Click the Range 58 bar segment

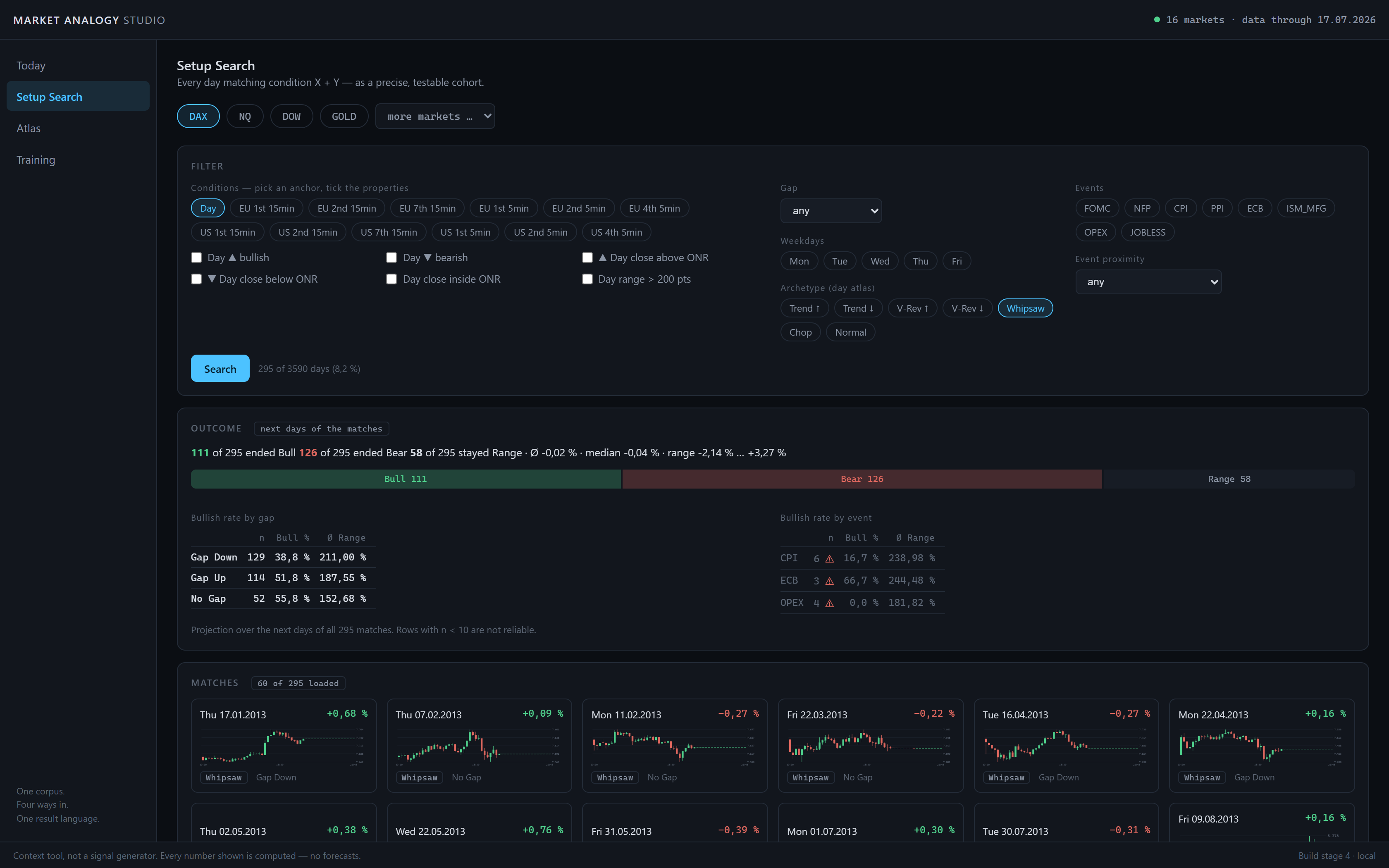(x=1229, y=479)
